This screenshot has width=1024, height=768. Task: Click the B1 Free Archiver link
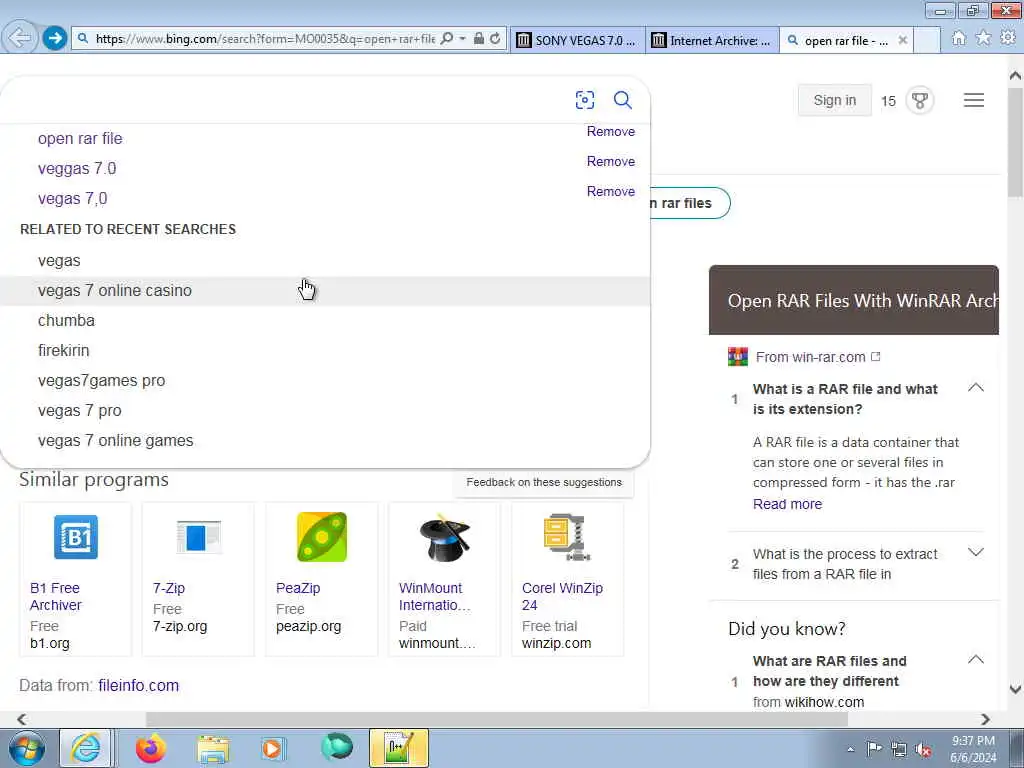56,596
